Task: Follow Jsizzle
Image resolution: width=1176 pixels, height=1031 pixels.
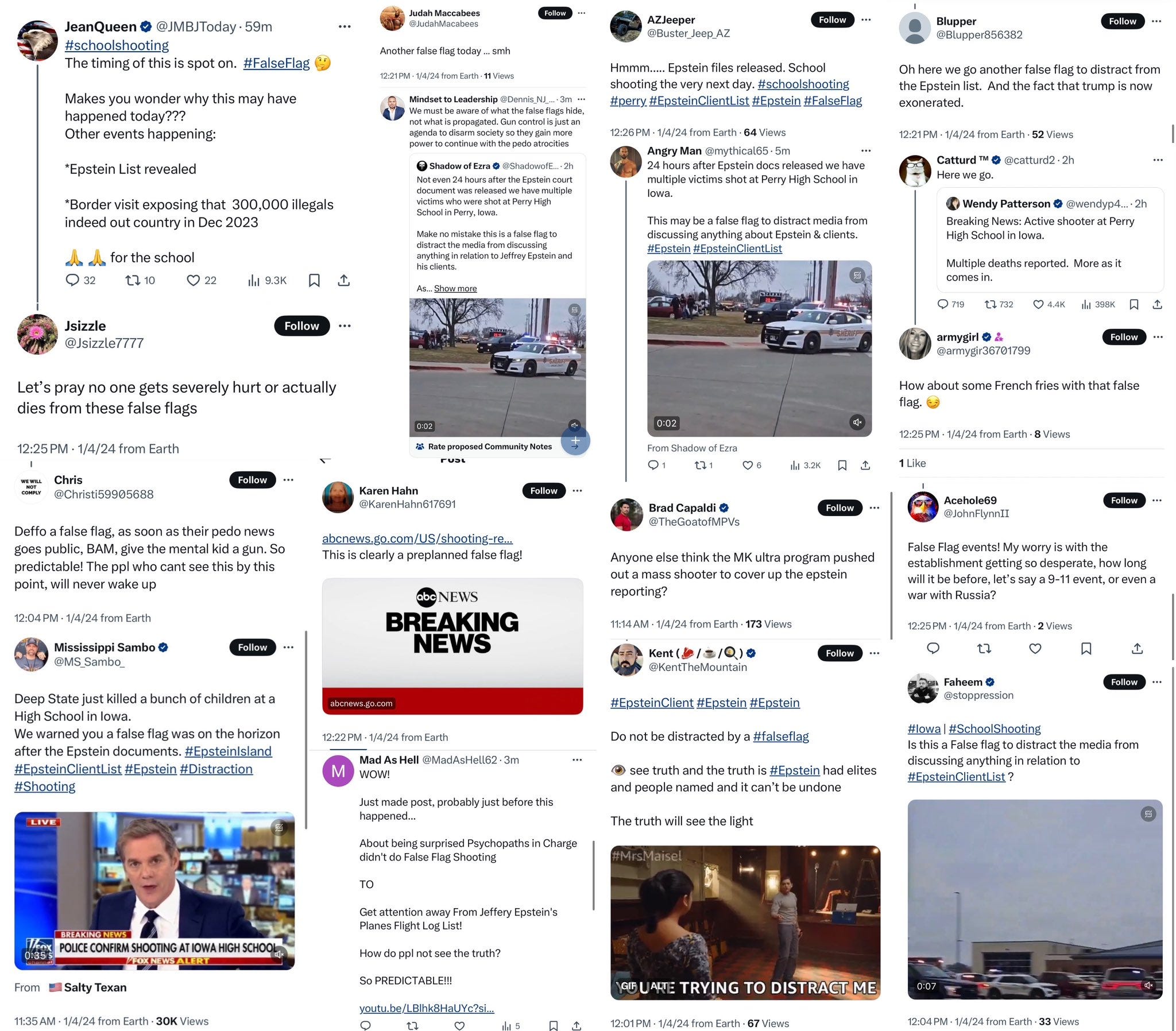Action: click(301, 325)
